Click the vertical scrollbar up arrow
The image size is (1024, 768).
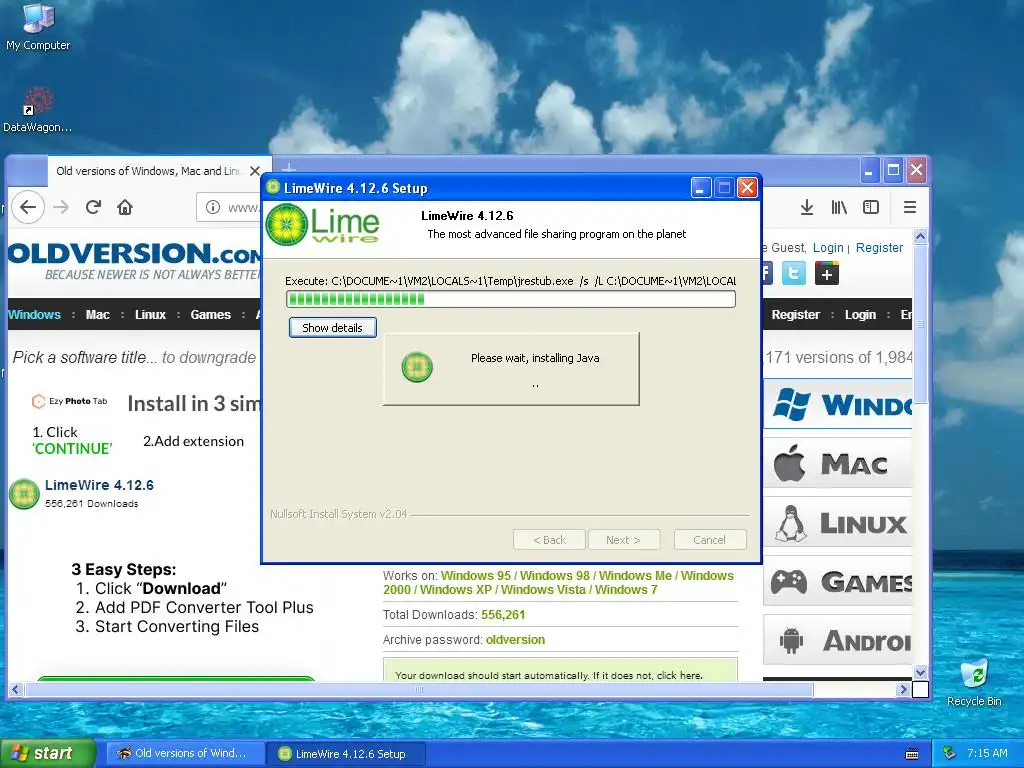(920, 236)
